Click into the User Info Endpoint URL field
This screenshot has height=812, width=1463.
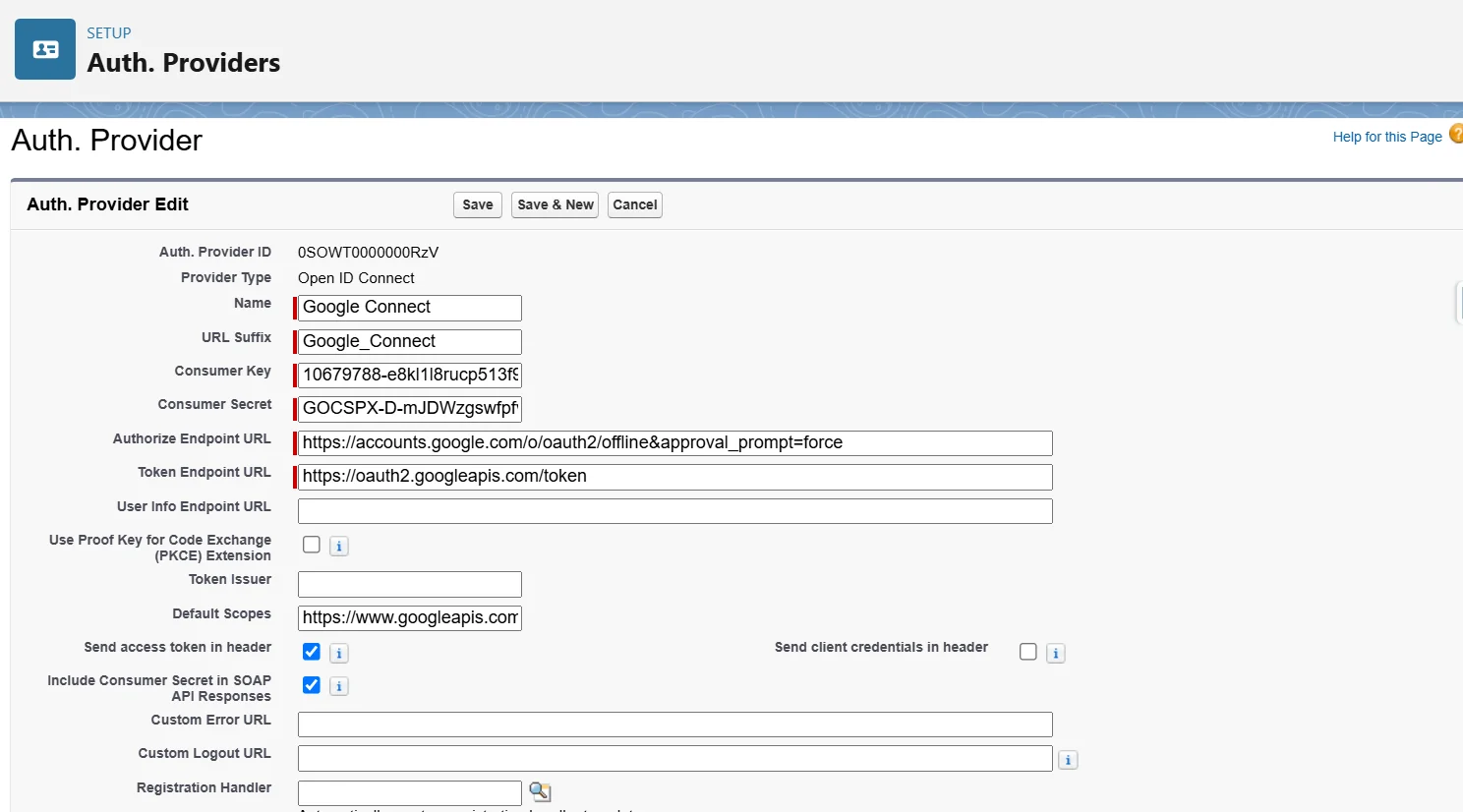point(674,511)
